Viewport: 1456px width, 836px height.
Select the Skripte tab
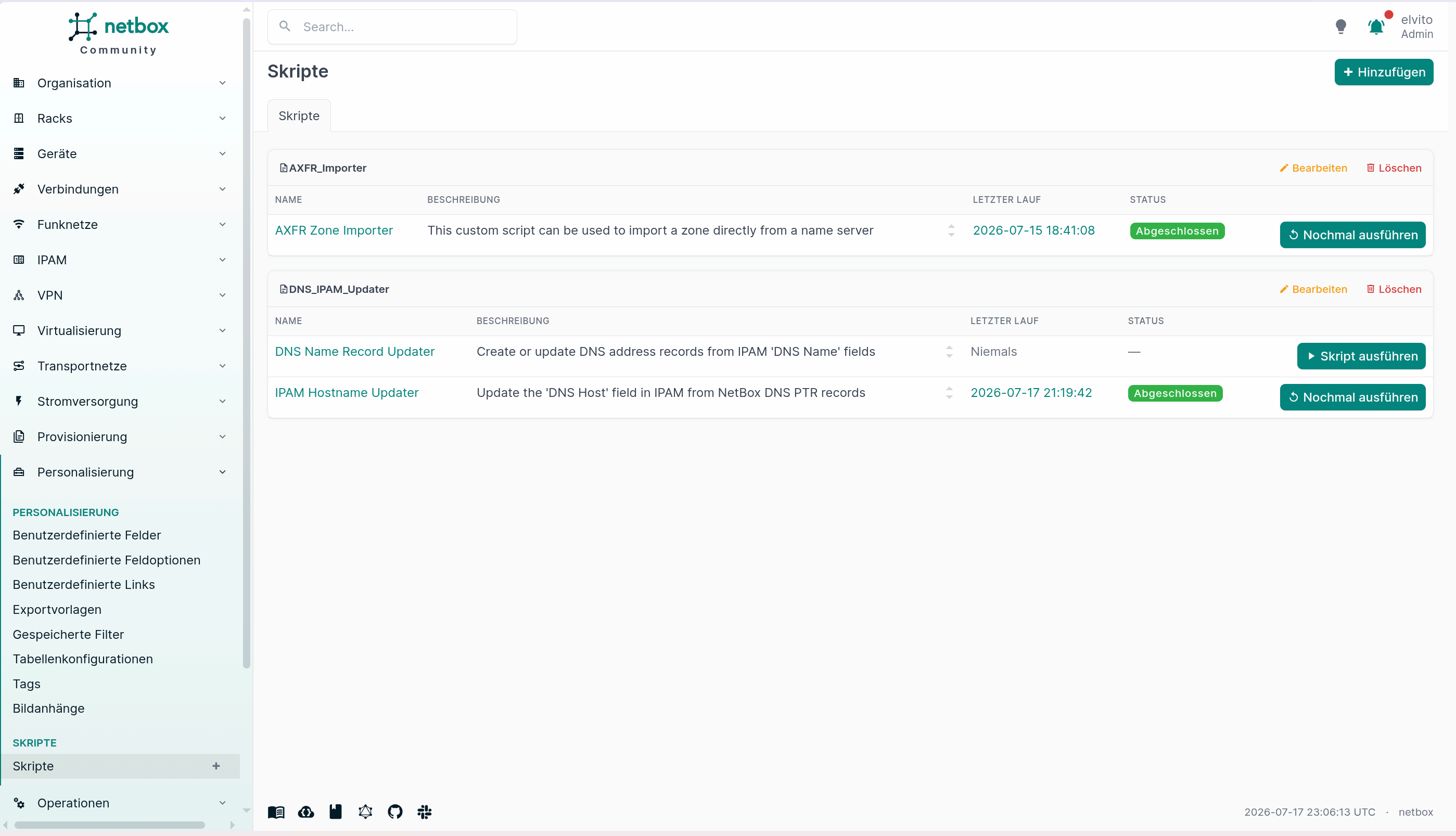(x=299, y=116)
